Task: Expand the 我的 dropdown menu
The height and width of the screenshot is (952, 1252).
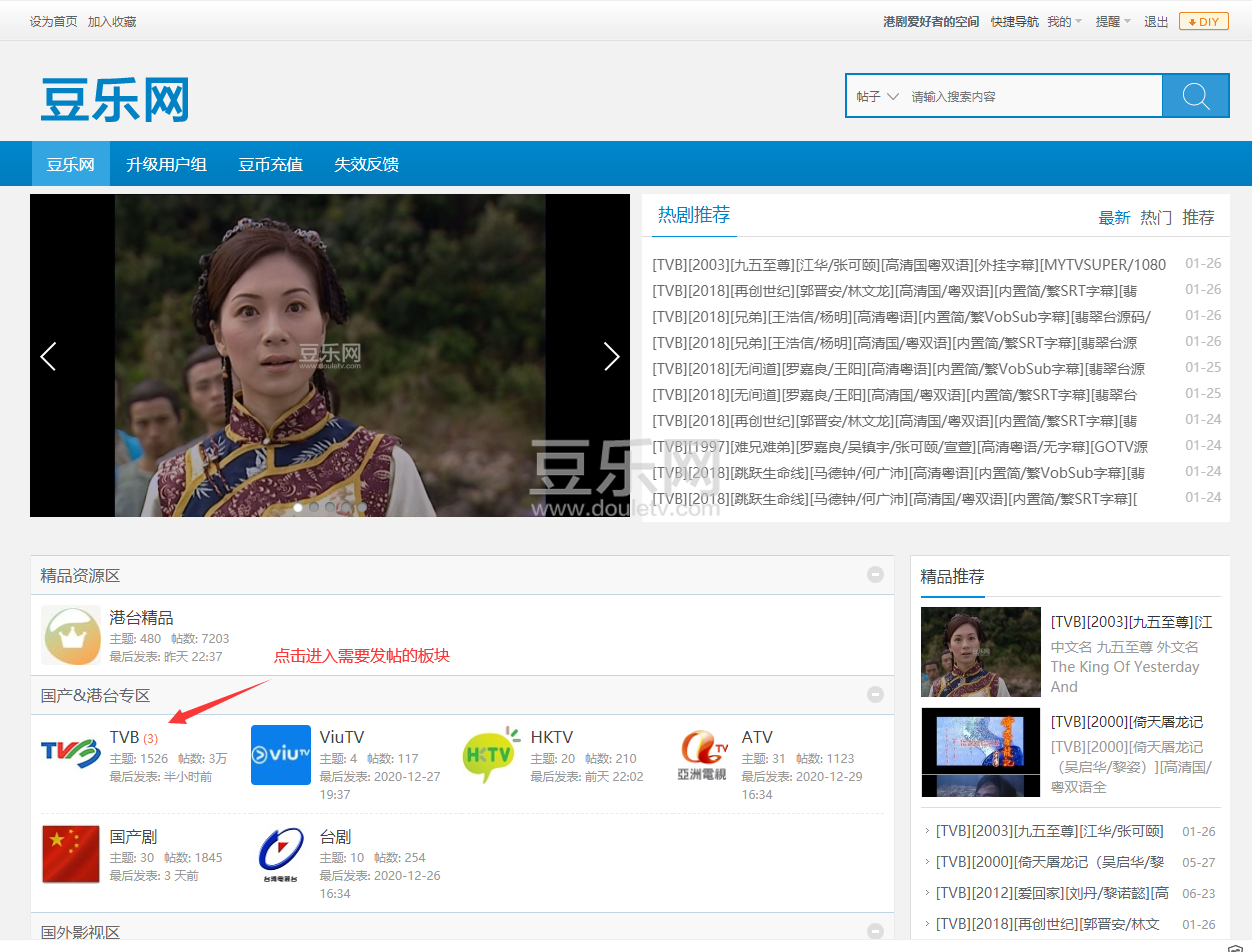Action: pyautogui.click(x=1064, y=21)
